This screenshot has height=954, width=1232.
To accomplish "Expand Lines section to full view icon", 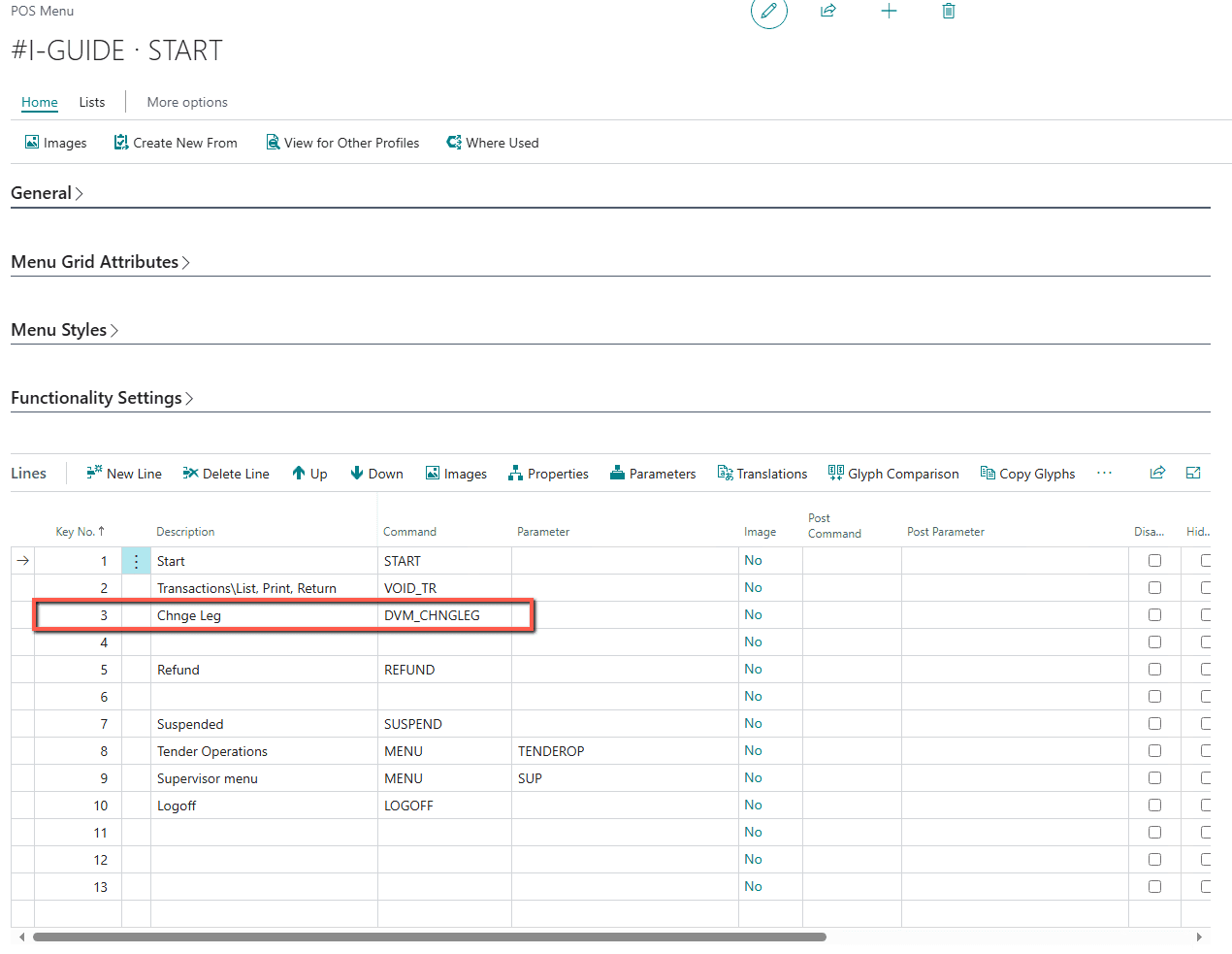I will (x=1193, y=473).
